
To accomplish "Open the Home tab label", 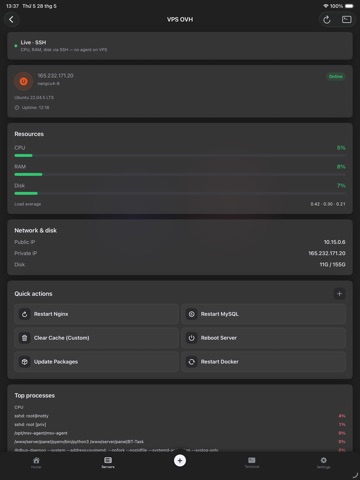I will pyautogui.click(x=36, y=467).
